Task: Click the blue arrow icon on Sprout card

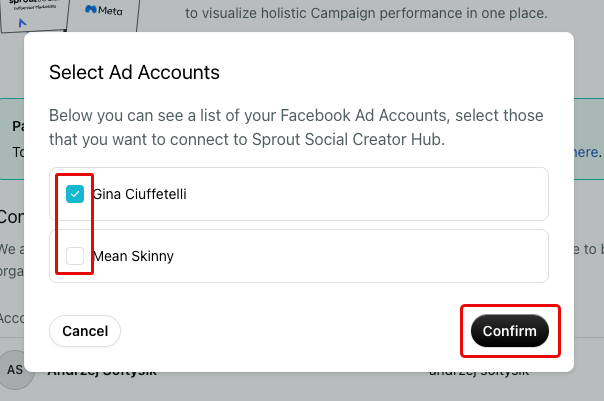Action: coord(22,23)
